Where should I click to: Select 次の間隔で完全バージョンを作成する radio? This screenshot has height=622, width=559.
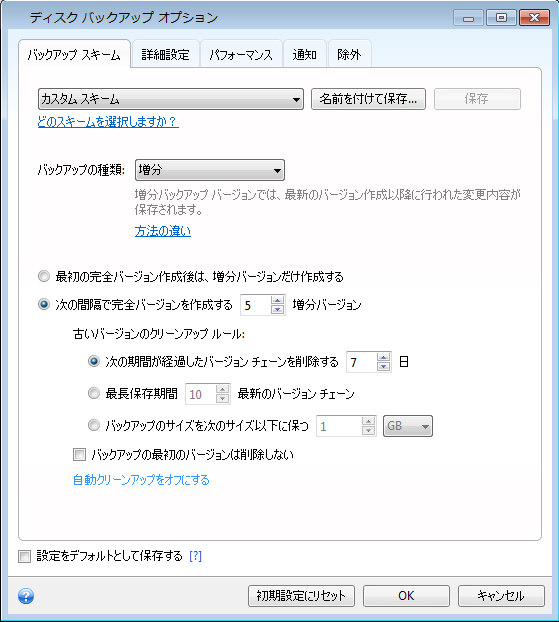click(44, 305)
